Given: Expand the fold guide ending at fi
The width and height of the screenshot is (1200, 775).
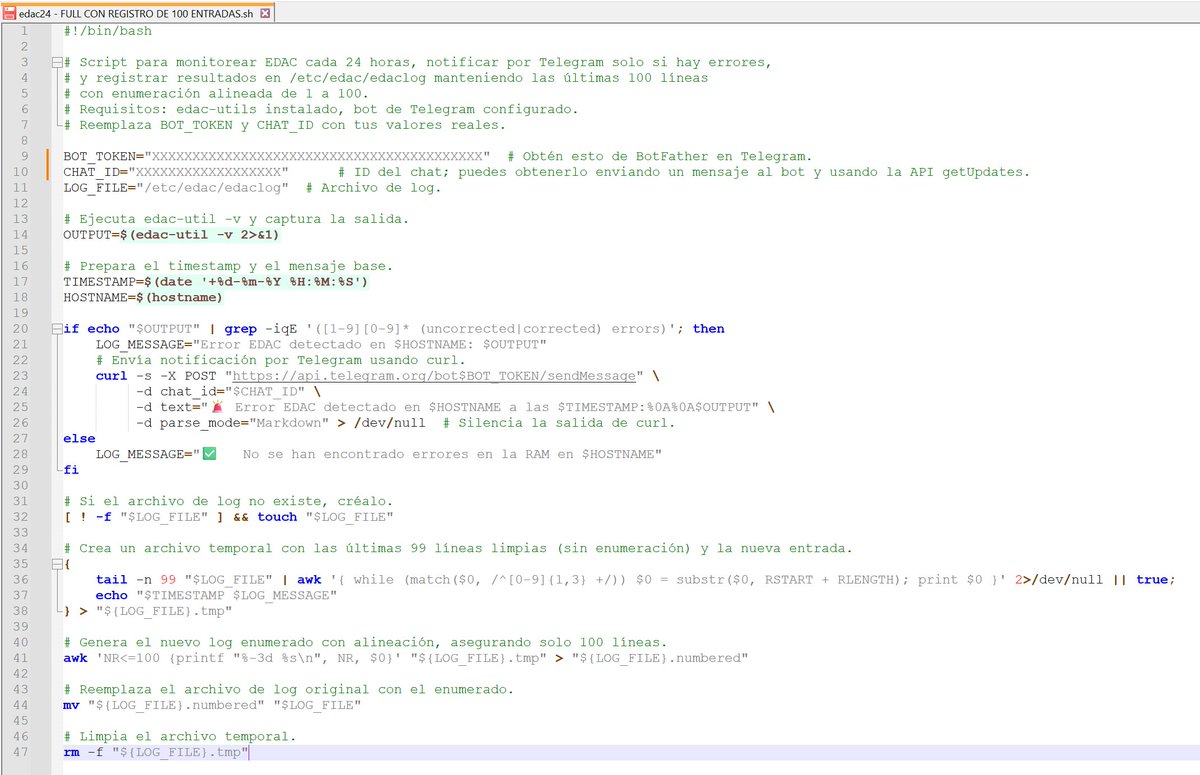Looking at the screenshot, I should (57, 469).
